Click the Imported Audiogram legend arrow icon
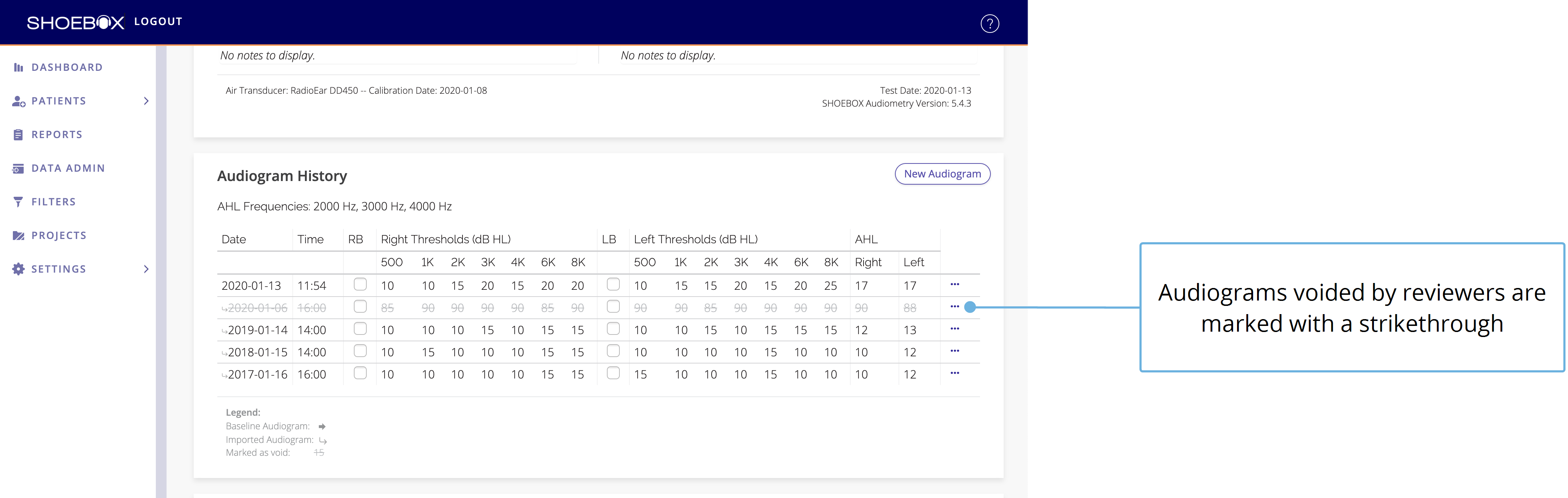 tap(323, 440)
